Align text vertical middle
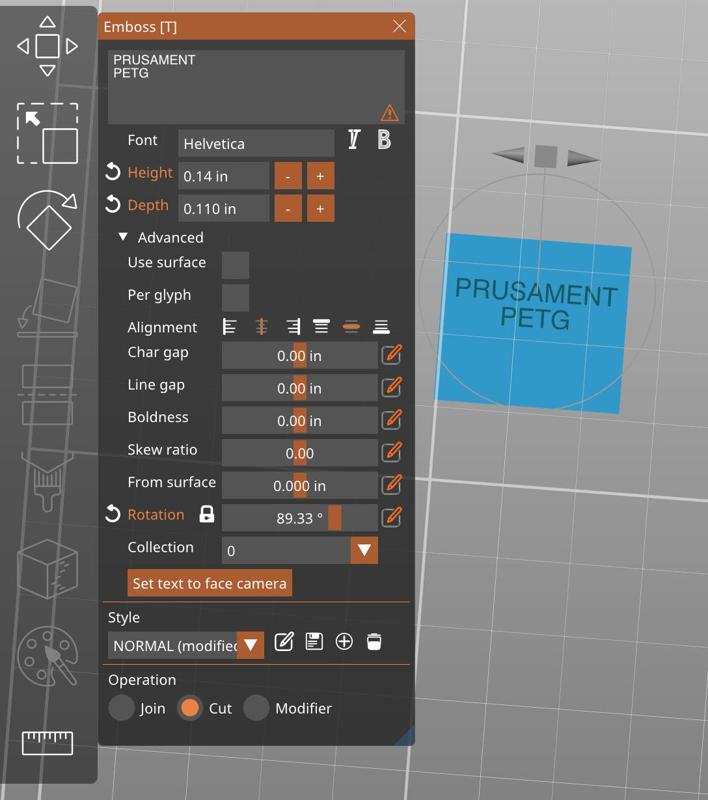The height and width of the screenshot is (800, 708). pyautogui.click(x=351, y=327)
